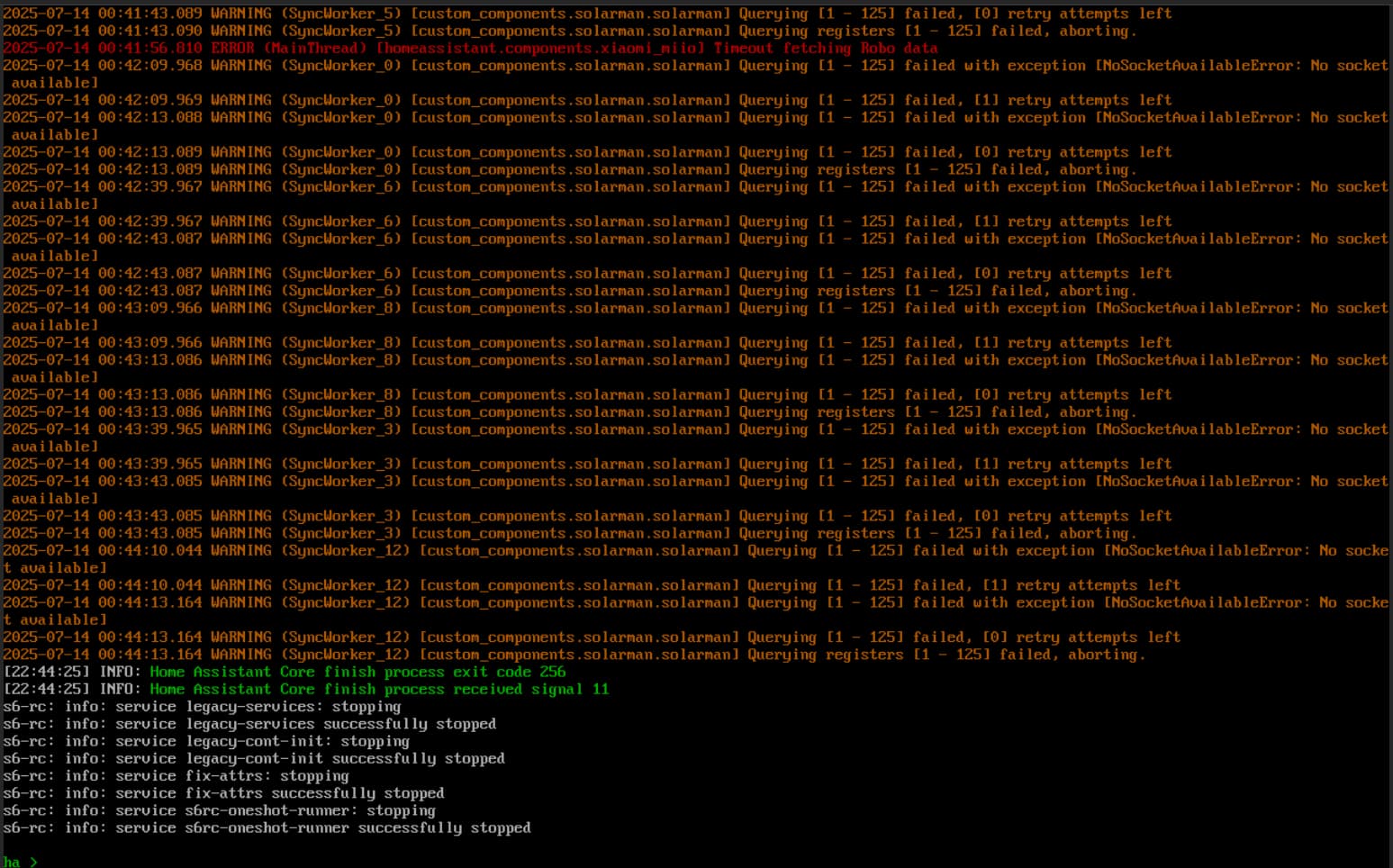
Task: Click 'service s6rc-oneshot-runner successfully stopped' line
Action: pos(267,827)
